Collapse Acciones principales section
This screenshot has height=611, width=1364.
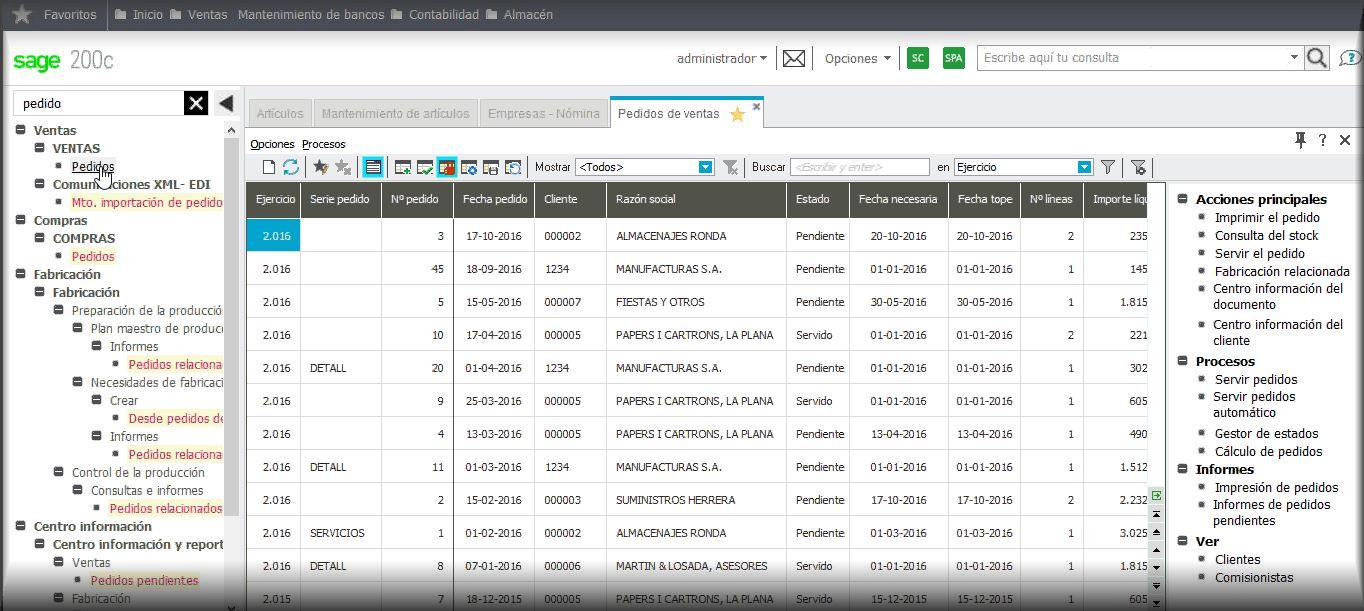1183,199
